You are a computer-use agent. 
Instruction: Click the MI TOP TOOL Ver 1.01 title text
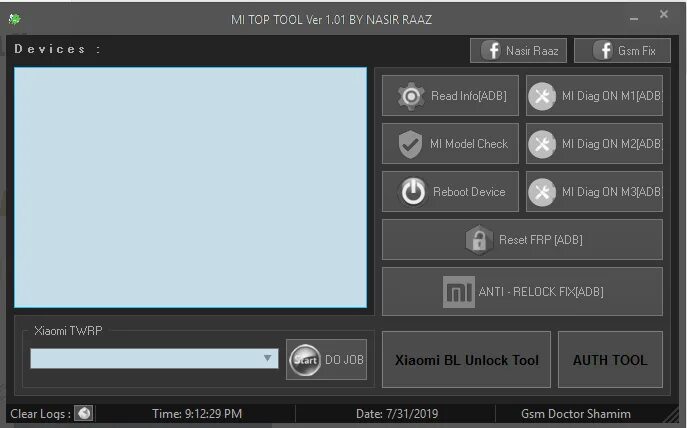pos(331,20)
